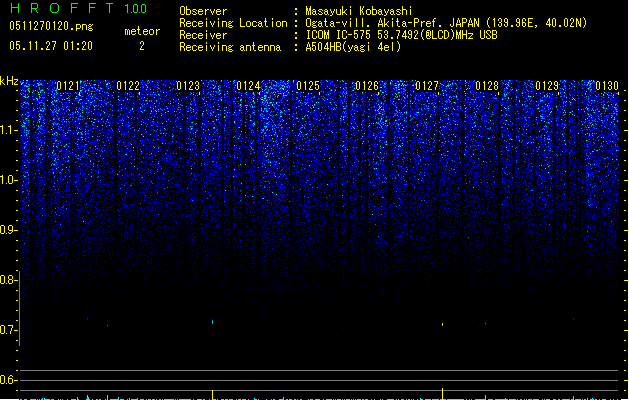Viewport: 629px width, 400px height.
Task: Click the 0126 time marker
Action: coord(367,86)
